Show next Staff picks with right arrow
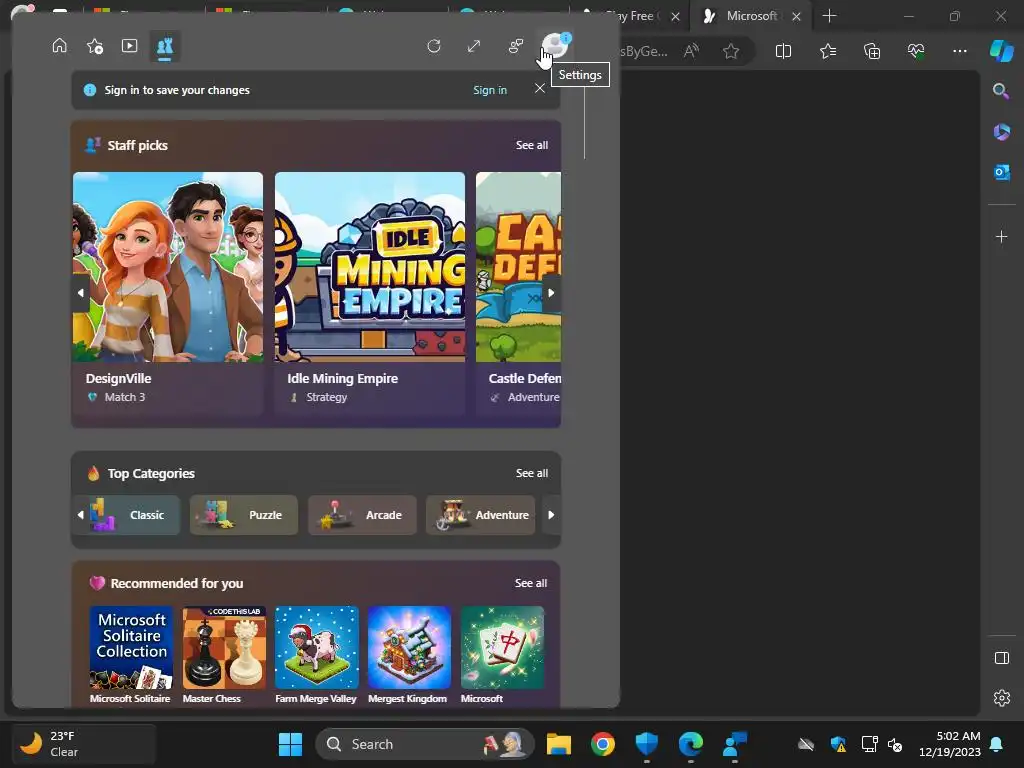1024x768 pixels. click(x=551, y=293)
